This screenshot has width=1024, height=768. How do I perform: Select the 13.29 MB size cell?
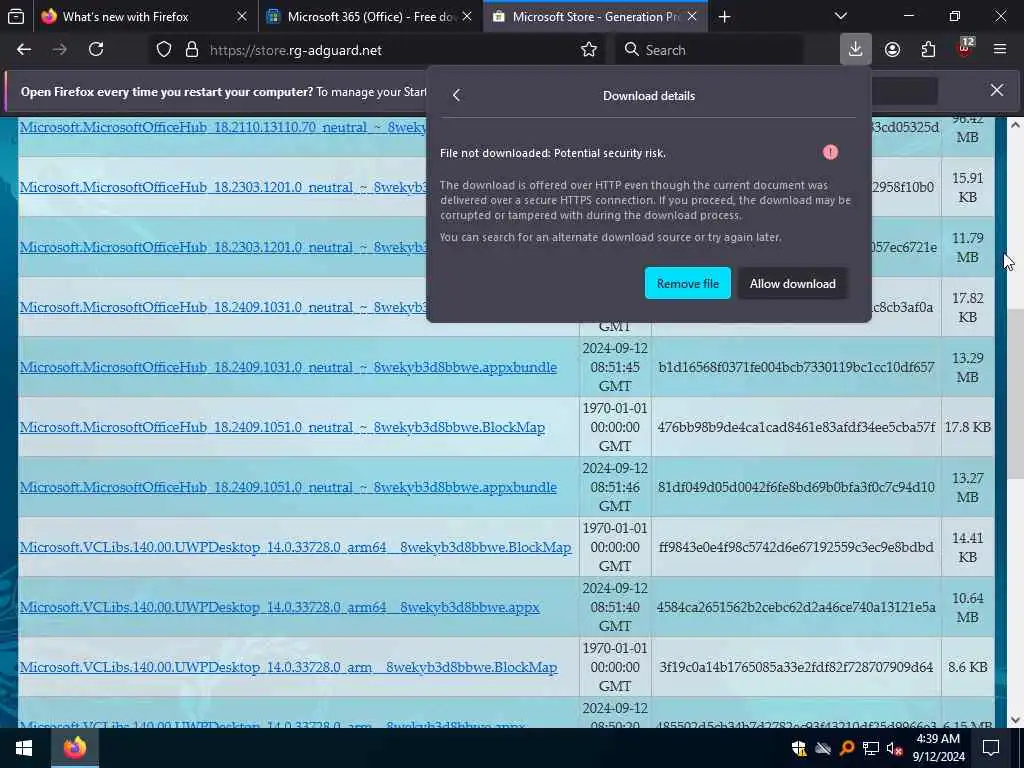coord(967,367)
